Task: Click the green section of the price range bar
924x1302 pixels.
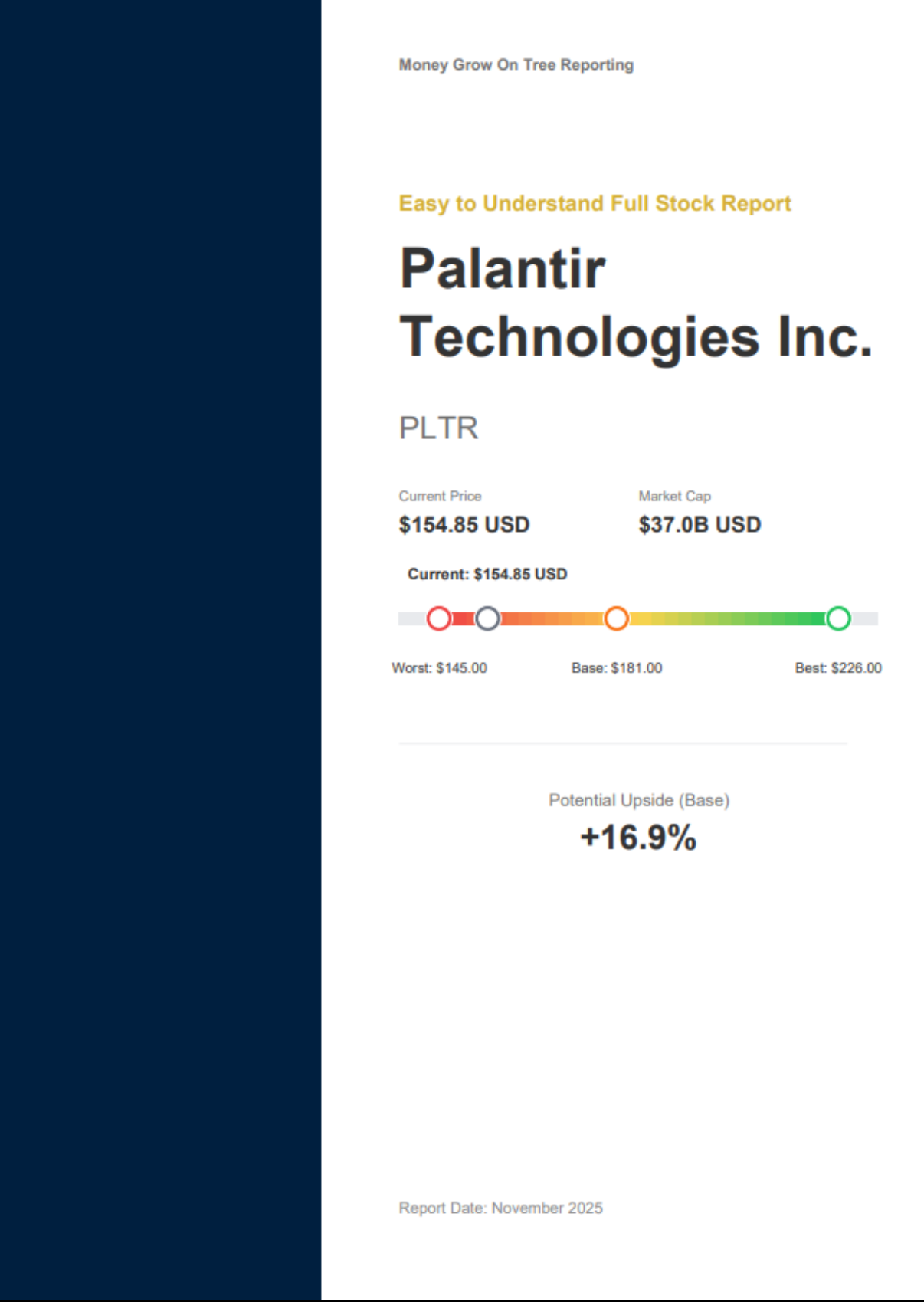Action: point(766,618)
